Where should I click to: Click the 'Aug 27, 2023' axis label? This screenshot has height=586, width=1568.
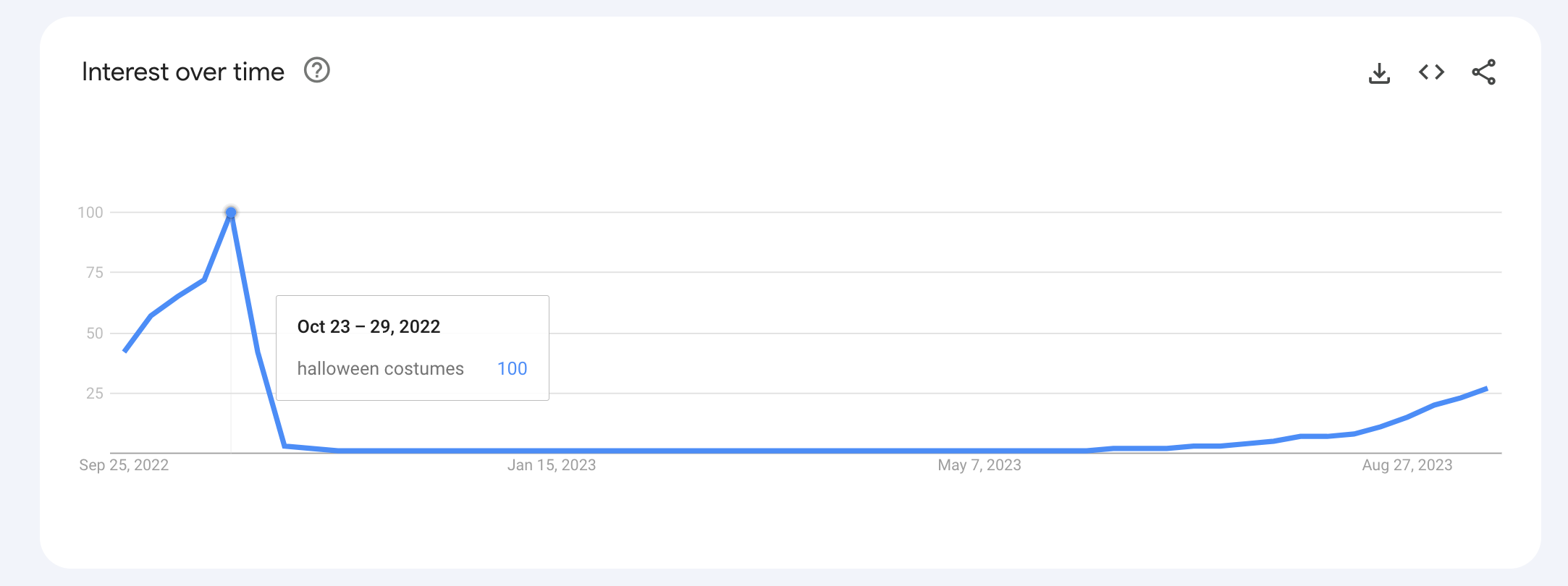click(1407, 465)
